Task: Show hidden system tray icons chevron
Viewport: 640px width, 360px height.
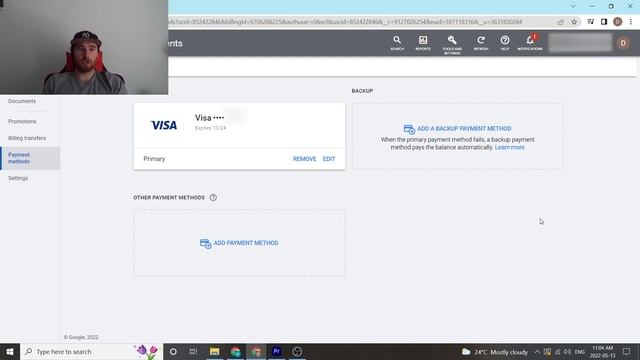Action: [537, 352]
